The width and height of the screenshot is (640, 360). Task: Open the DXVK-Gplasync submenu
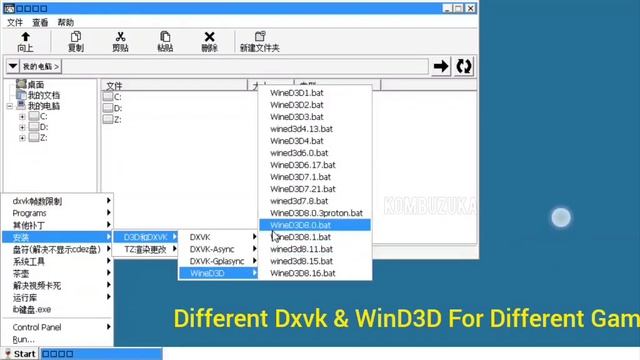[218, 261]
